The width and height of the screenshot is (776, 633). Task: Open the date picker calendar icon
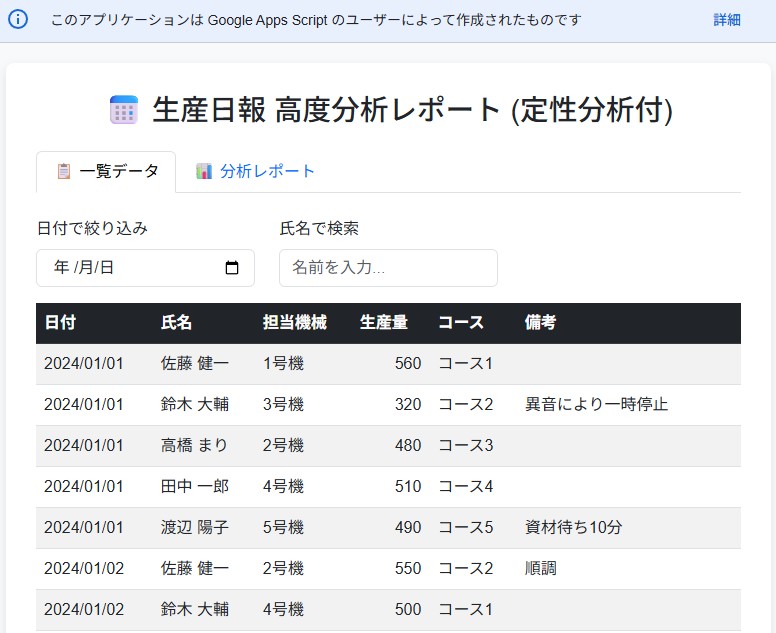tap(232, 268)
